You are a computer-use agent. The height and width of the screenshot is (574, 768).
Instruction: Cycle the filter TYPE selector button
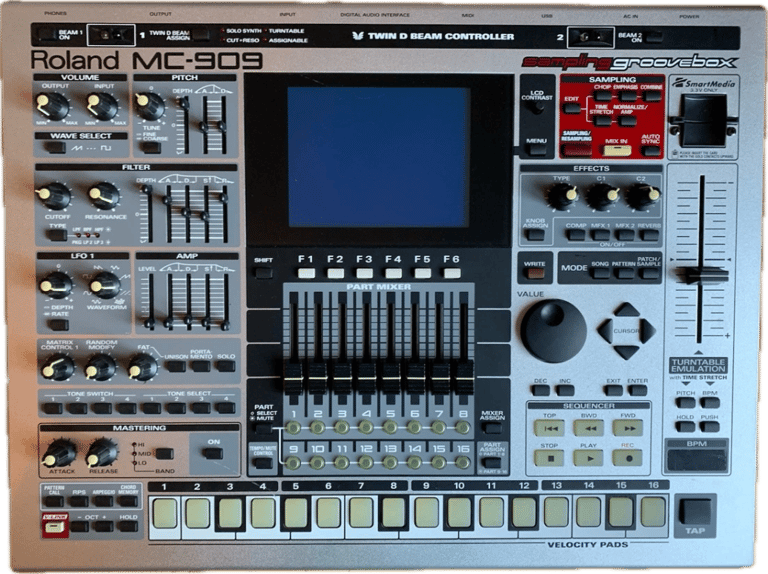pyautogui.click(x=57, y=235)
